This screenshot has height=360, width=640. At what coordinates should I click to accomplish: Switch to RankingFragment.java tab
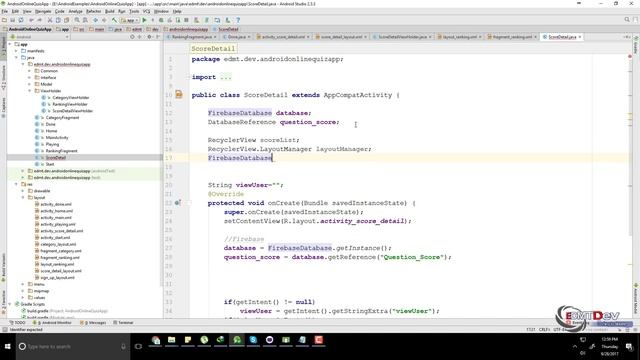[x=191, y=37]
